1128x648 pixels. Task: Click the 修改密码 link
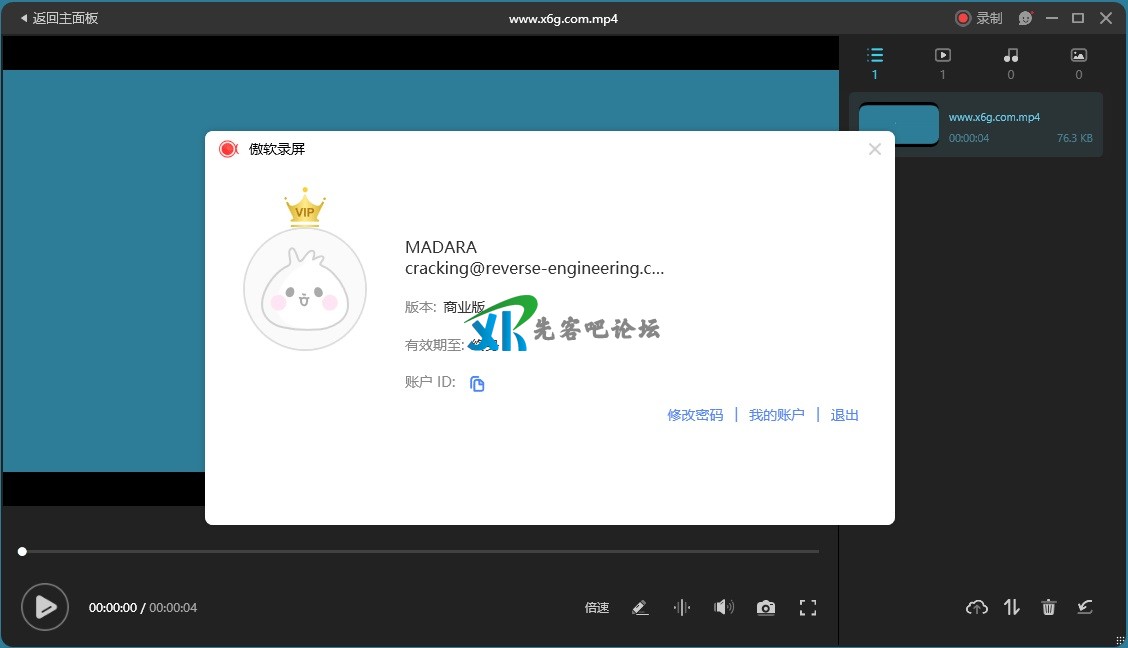tap(695, 415)
